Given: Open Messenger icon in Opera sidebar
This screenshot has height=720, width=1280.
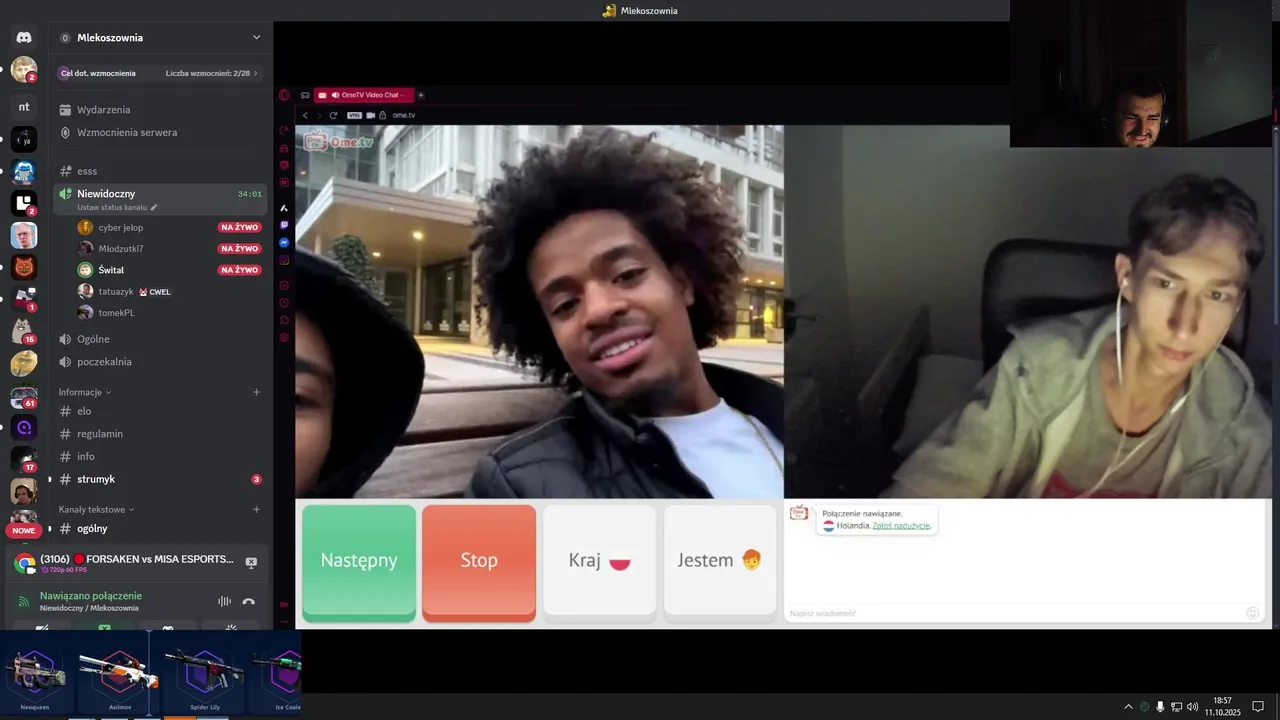Looking at the screenshot, I should (284, 242).
